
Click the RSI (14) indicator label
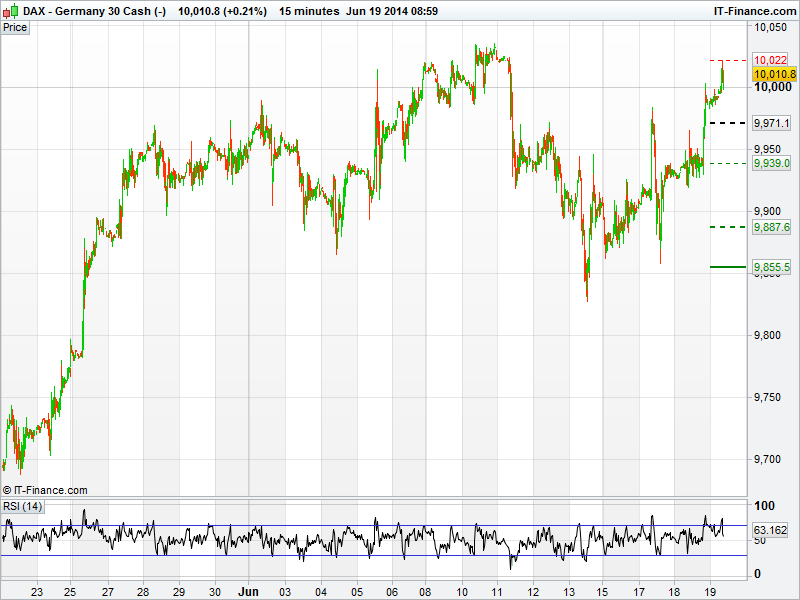pyautogui.click(x=22, y=506)
